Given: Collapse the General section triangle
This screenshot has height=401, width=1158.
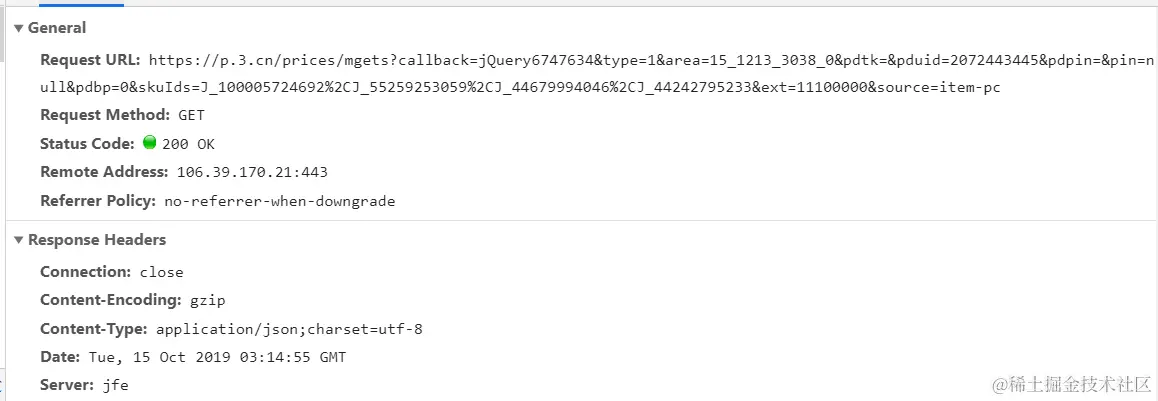Looking at the screenshot, I should [x=18, y=28].
